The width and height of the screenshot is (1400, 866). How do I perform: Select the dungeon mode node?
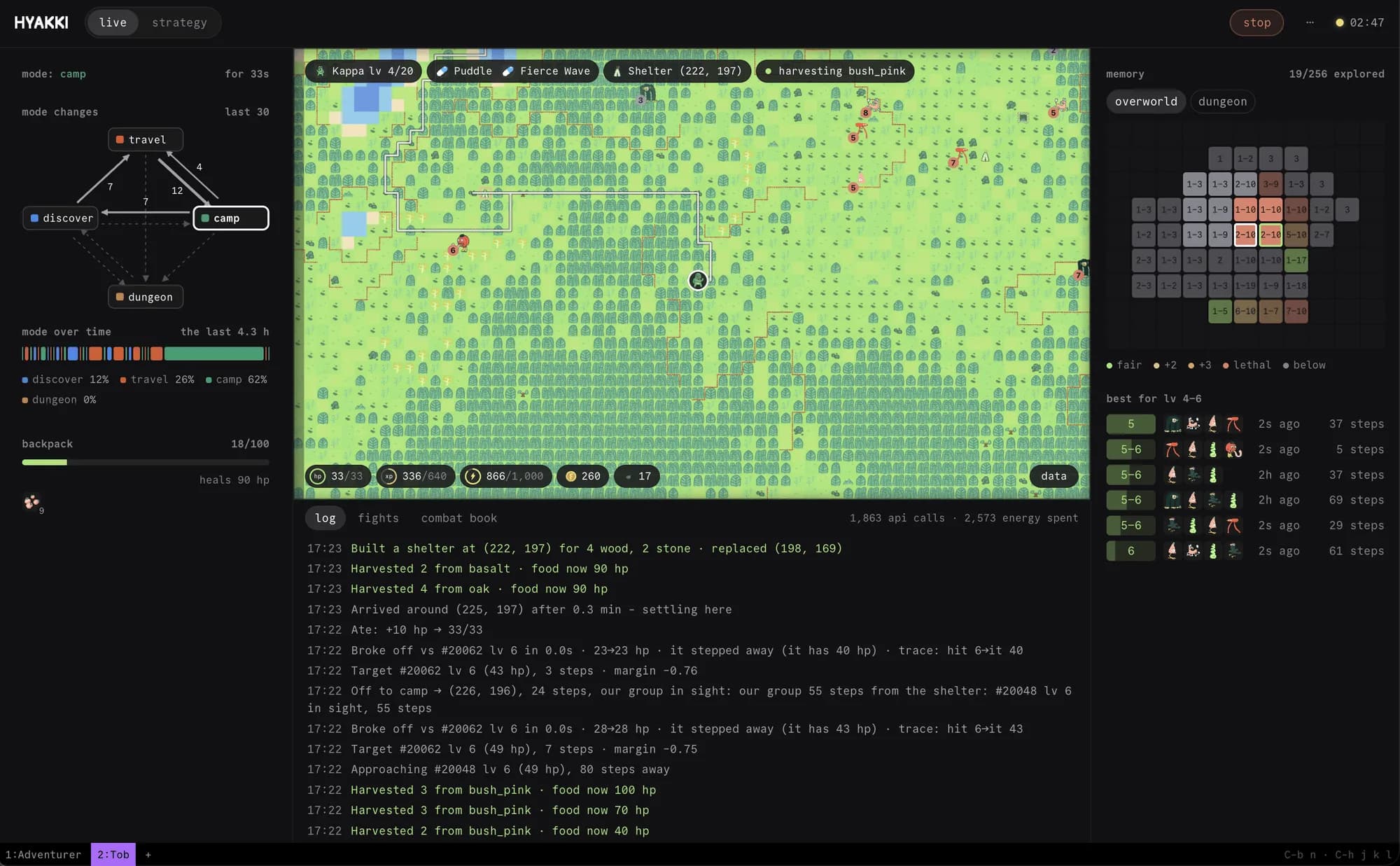click(146, 297)
